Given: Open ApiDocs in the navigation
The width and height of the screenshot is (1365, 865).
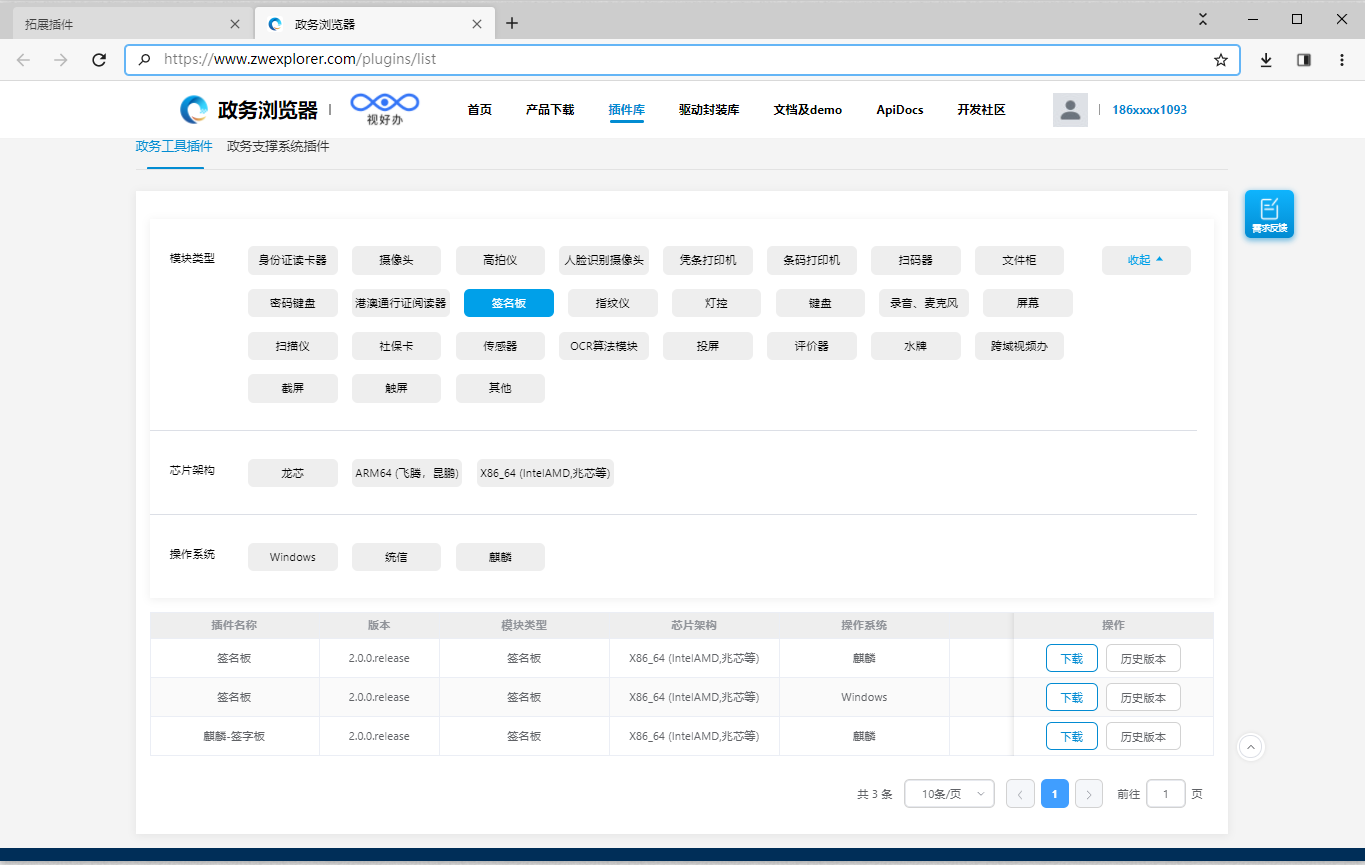Looking at the screenshot, I should [900, 110].
